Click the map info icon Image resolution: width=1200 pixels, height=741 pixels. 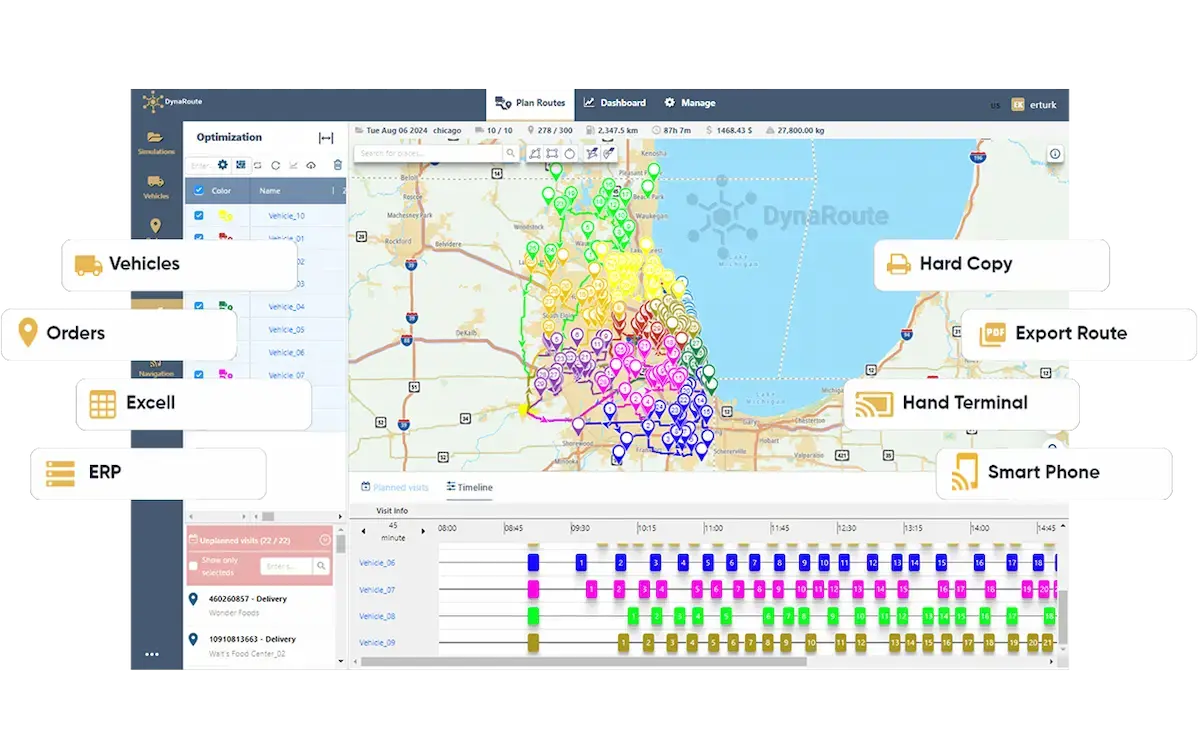[x=1055, y=154]
